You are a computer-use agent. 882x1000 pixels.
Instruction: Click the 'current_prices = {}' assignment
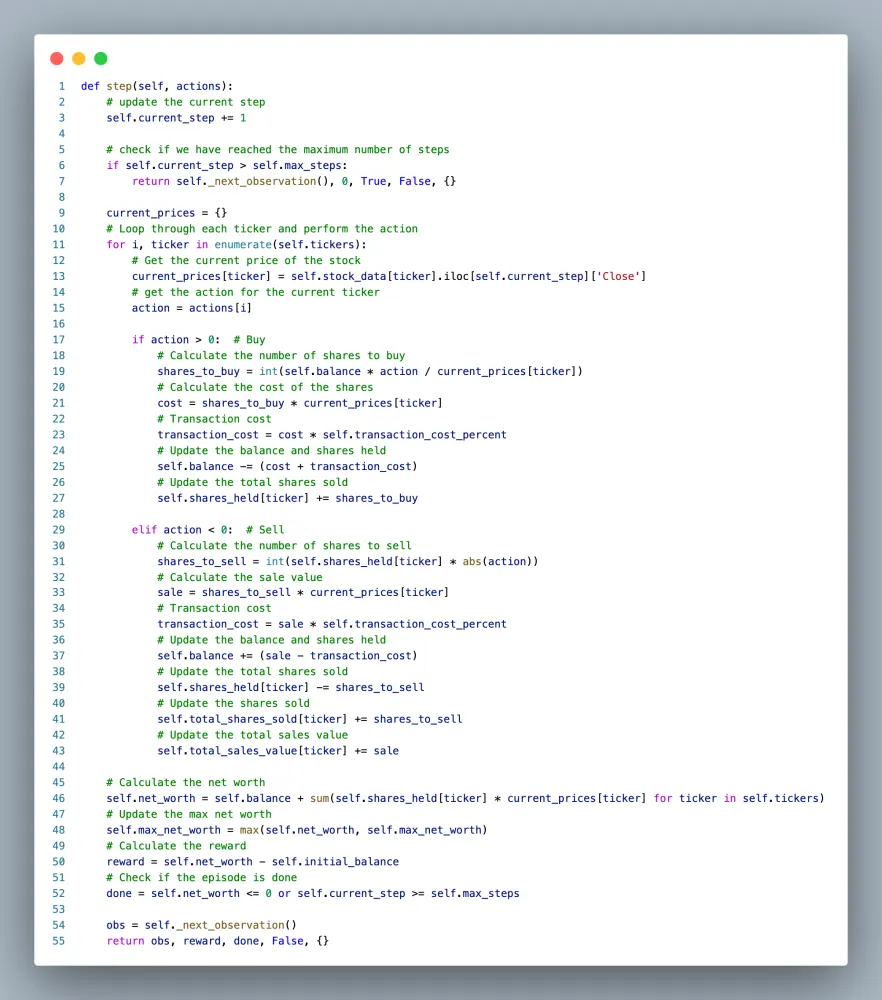coord(166,213)
